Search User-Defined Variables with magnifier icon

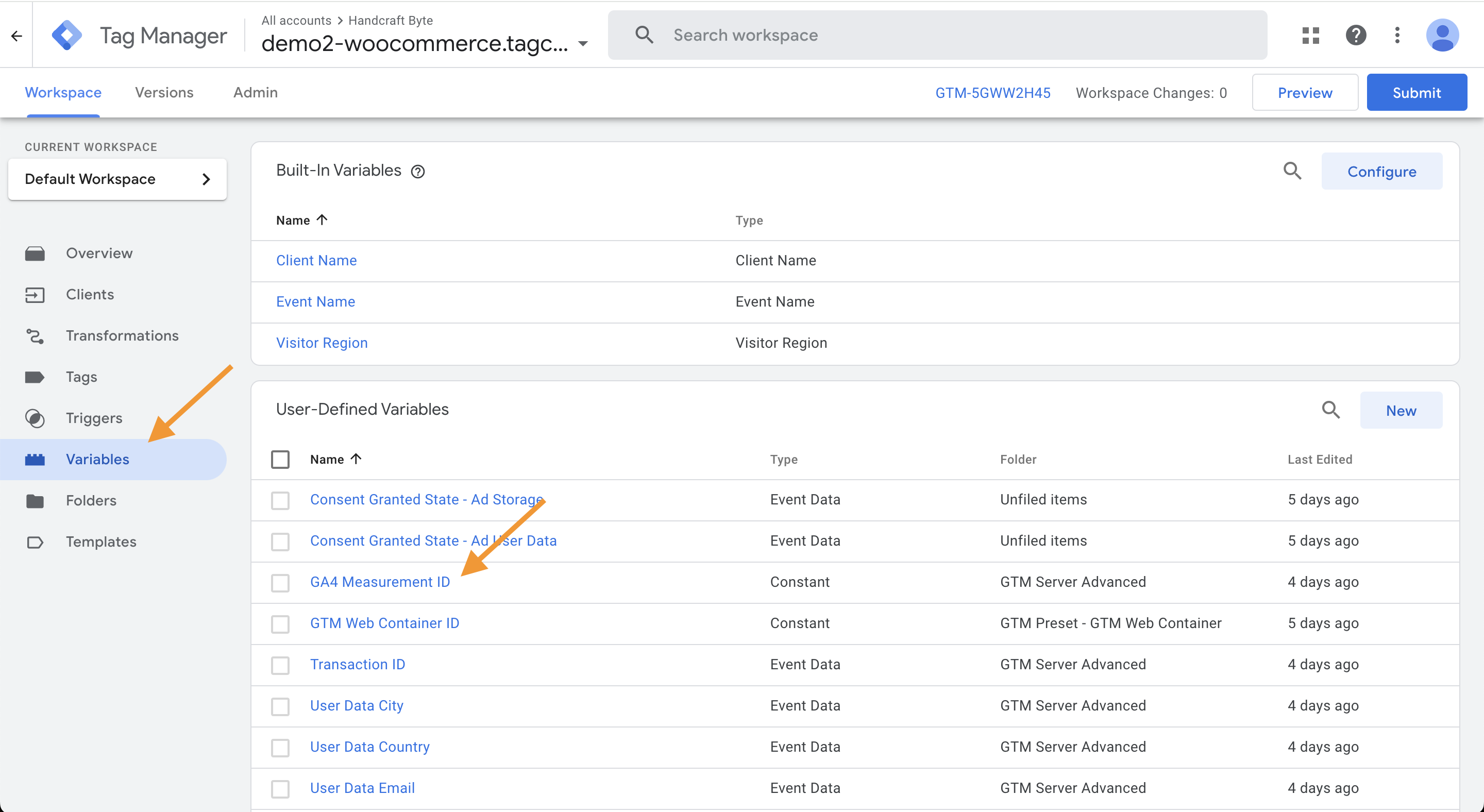[x=1331, y=410]
